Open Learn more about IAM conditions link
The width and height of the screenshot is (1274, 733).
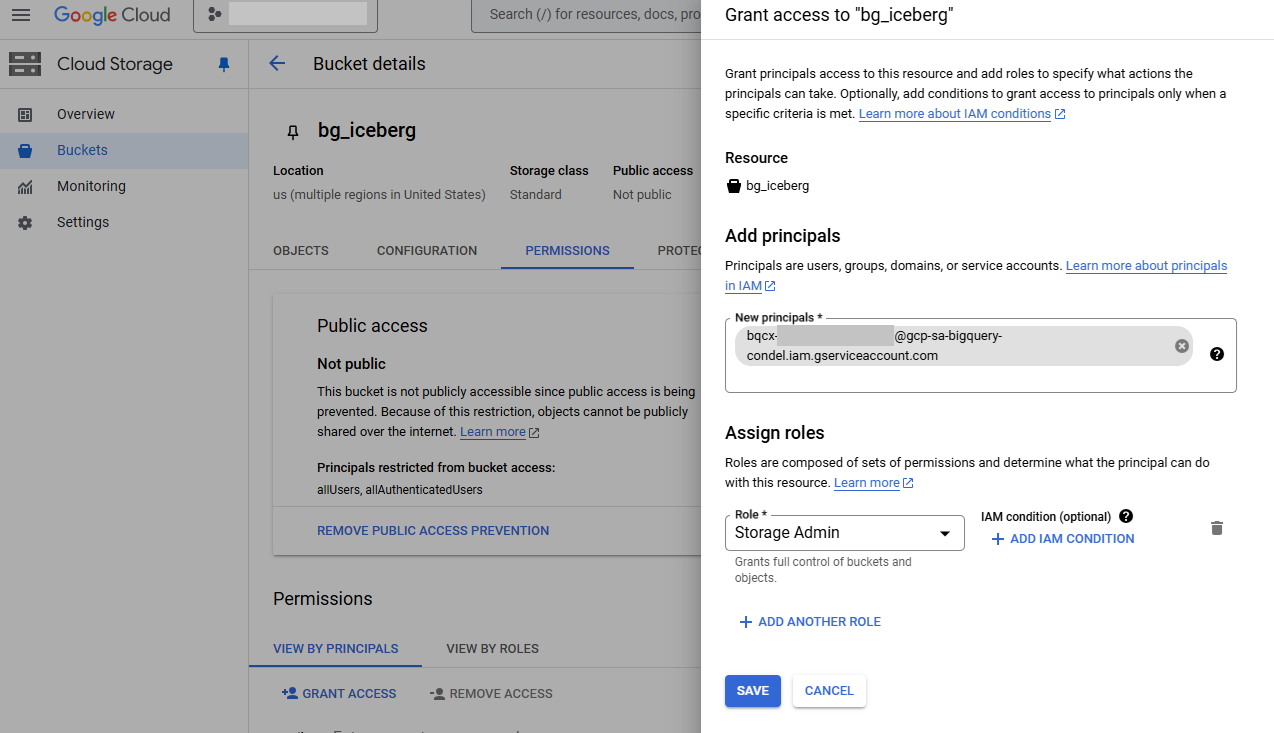(962, 114)
